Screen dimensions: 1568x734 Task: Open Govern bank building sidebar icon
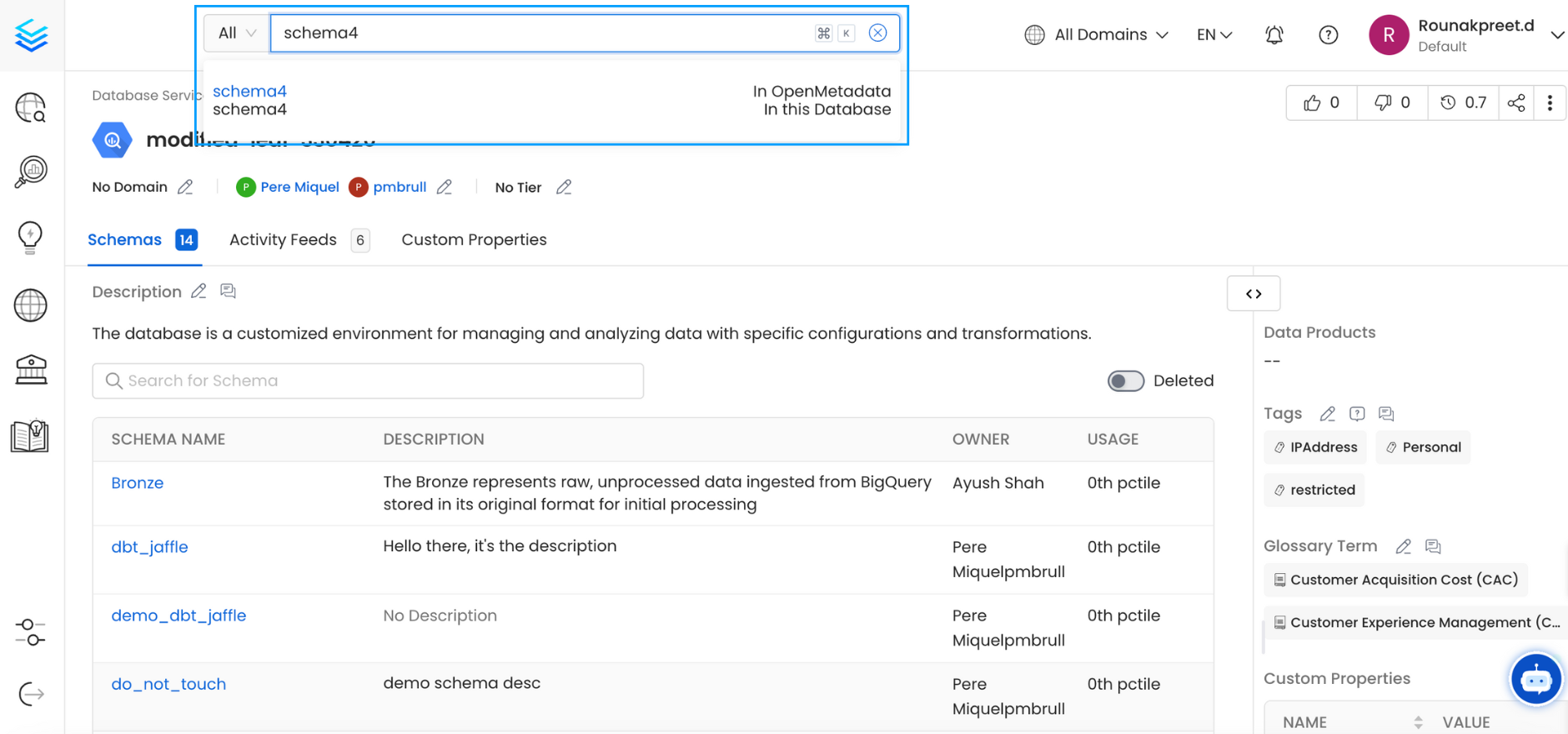tap(31, 370)
